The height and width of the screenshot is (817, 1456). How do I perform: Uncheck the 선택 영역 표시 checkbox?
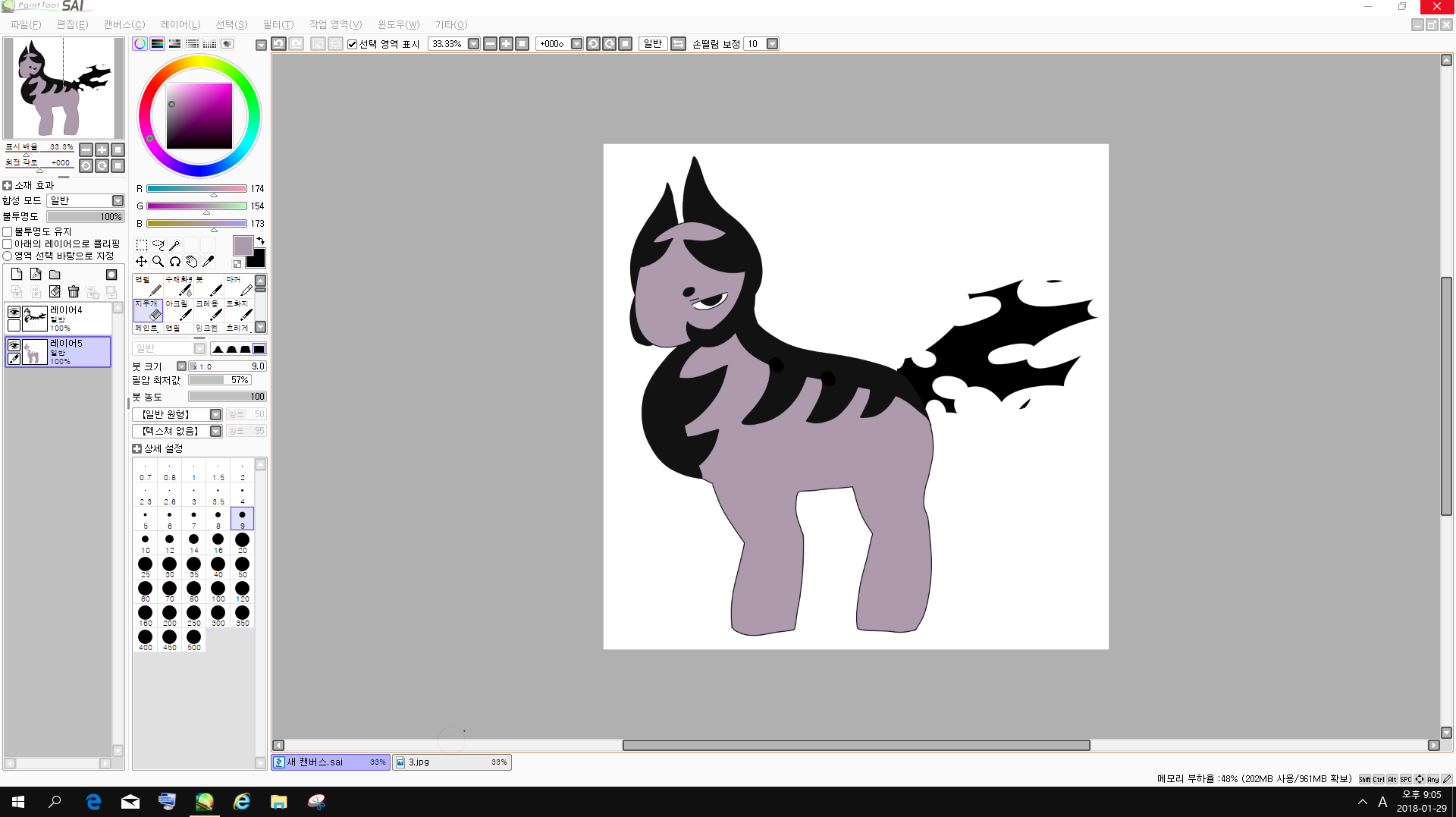click(353, 44)
